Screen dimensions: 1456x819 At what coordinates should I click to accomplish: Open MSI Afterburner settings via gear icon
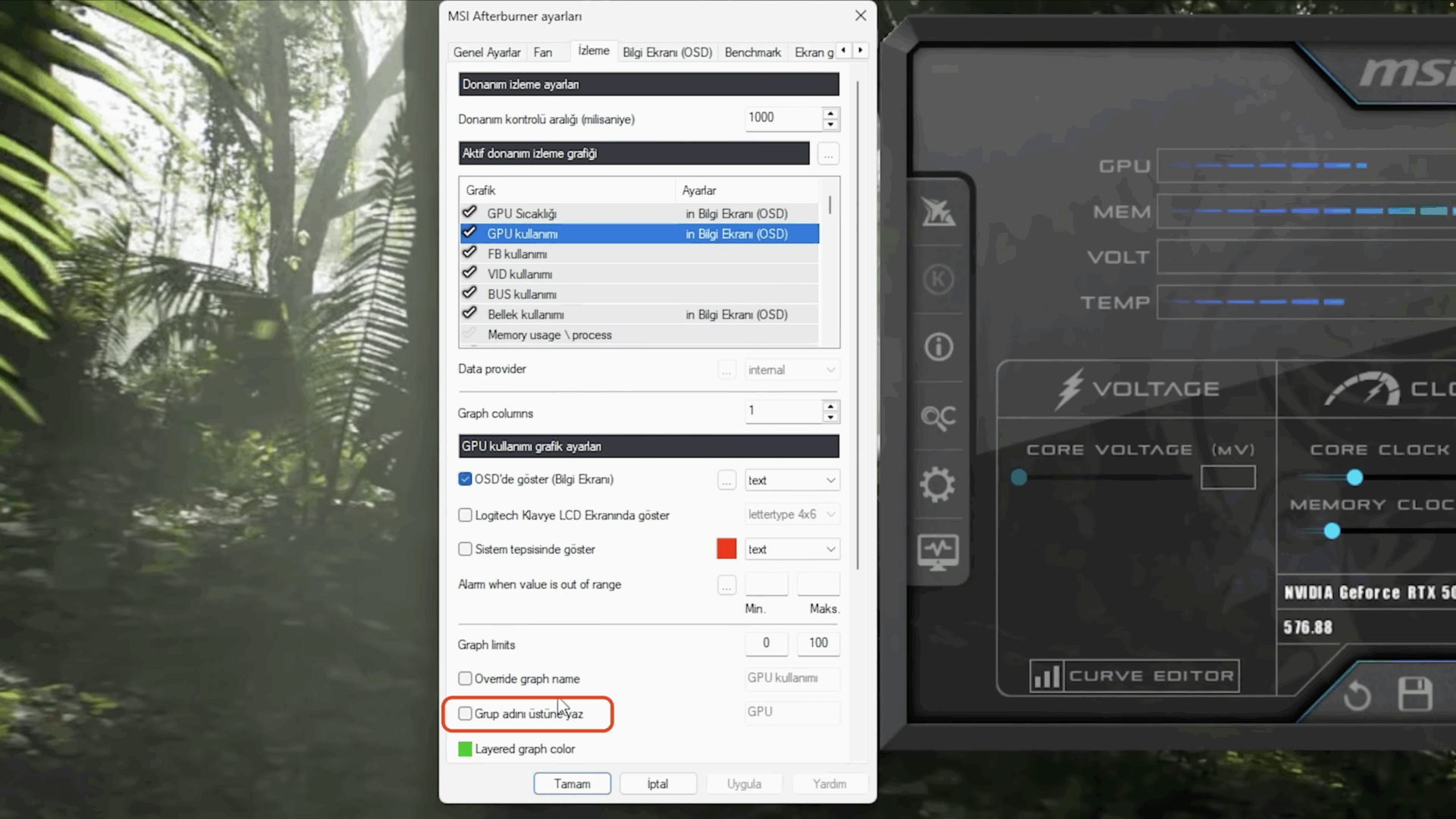939,485
